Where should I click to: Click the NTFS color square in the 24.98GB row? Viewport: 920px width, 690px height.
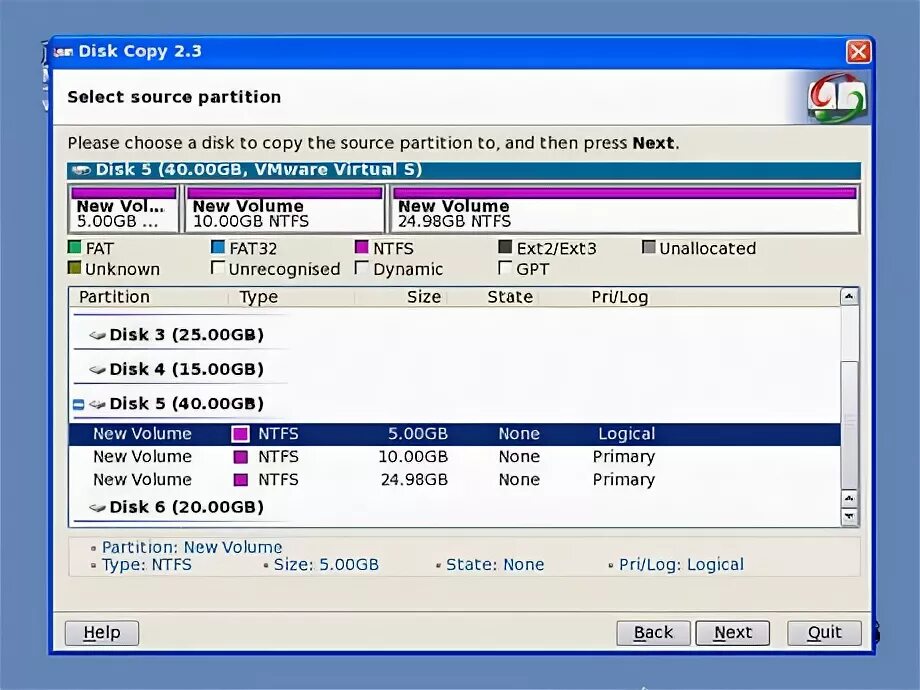pyautogui.click(x=240, y=480)
